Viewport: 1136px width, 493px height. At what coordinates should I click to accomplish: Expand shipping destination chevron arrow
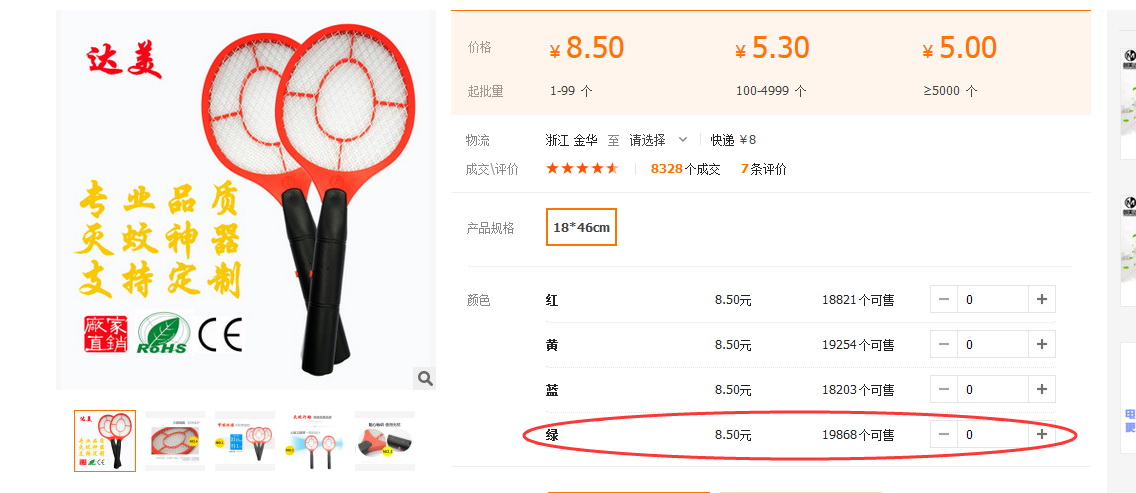[x=682, y=139]
